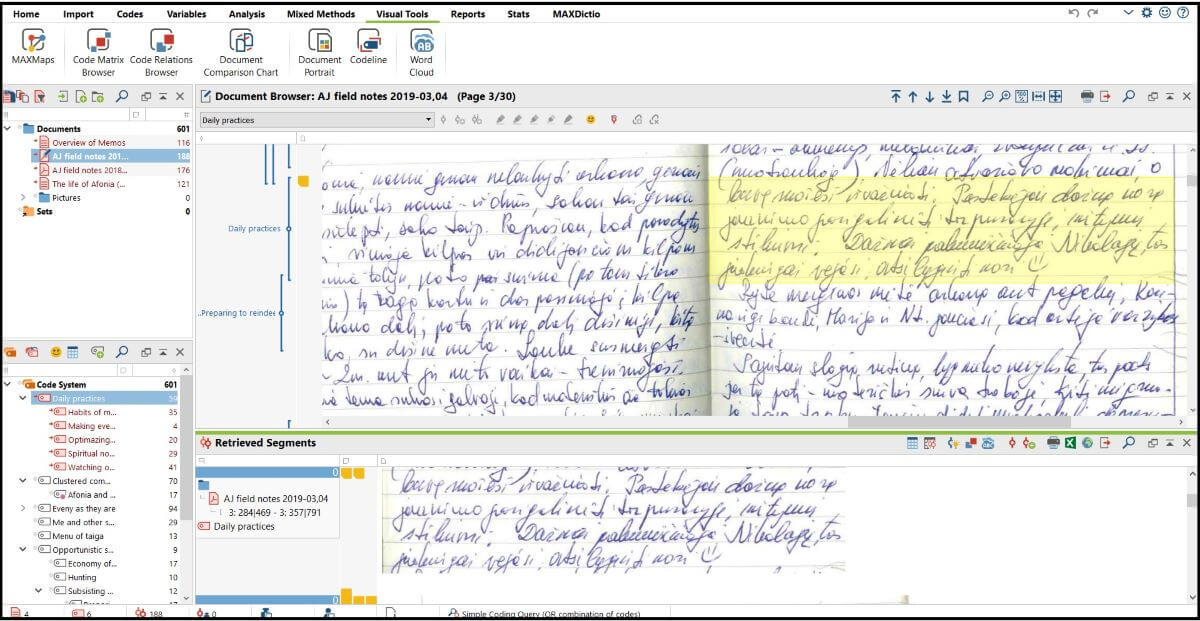Open the Daily practices code dropdown
1200x621 pixels.
pyautogui.click(x=428, y=120)
